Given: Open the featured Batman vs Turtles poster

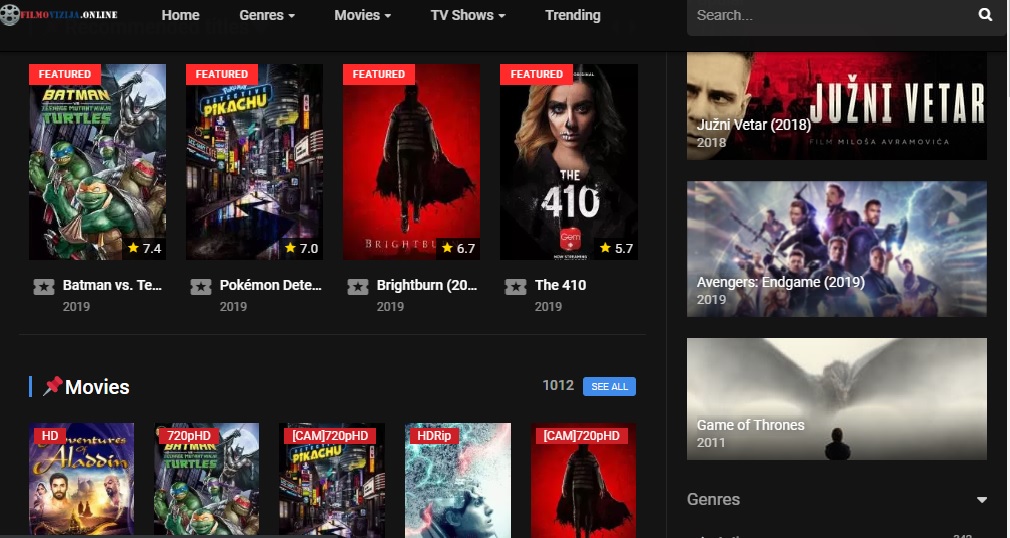Looking at the screenshot, I should click(97, 162).
